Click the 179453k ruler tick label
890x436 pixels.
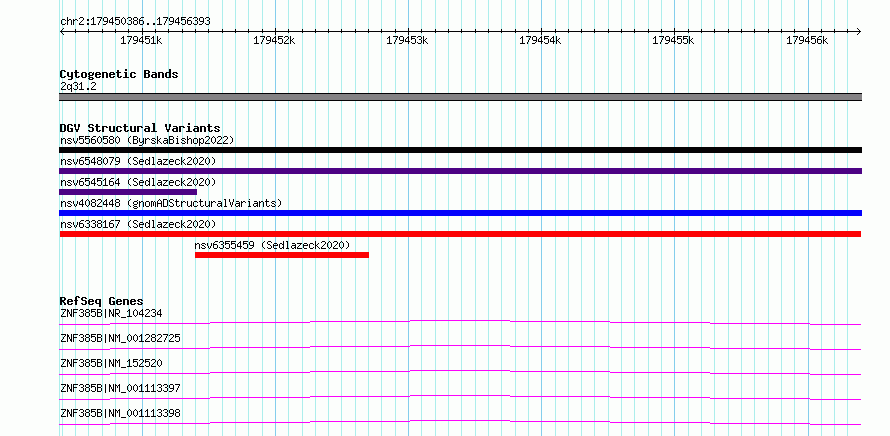[407, 40]
